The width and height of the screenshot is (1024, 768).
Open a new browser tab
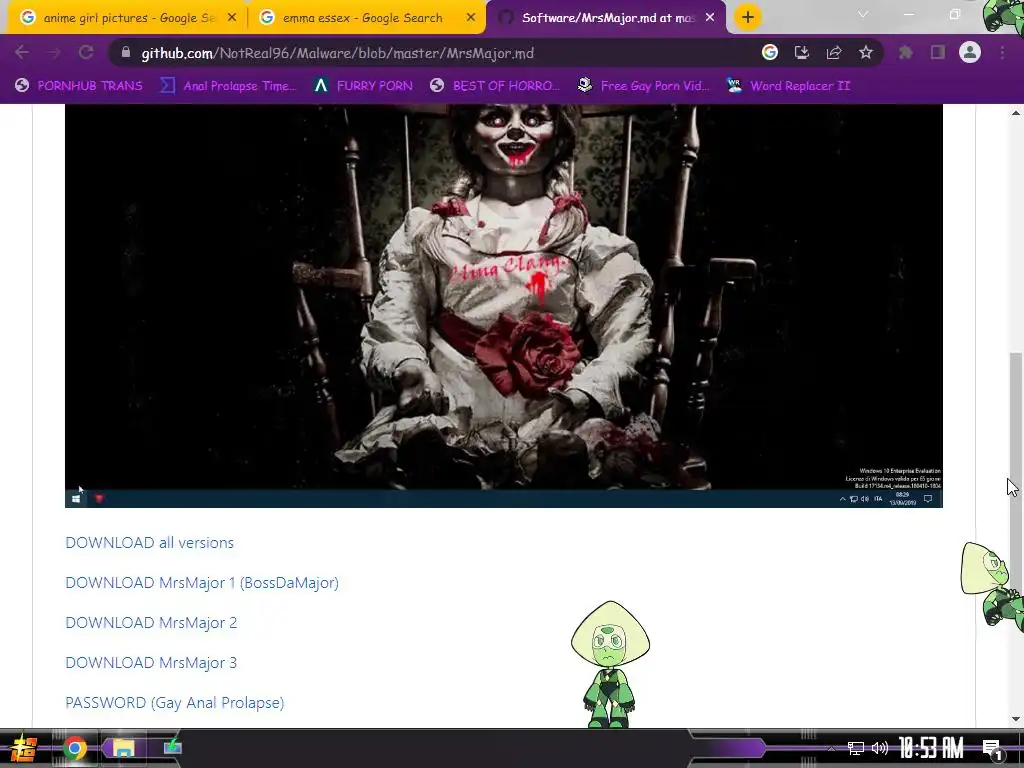[x=748, y=17]
